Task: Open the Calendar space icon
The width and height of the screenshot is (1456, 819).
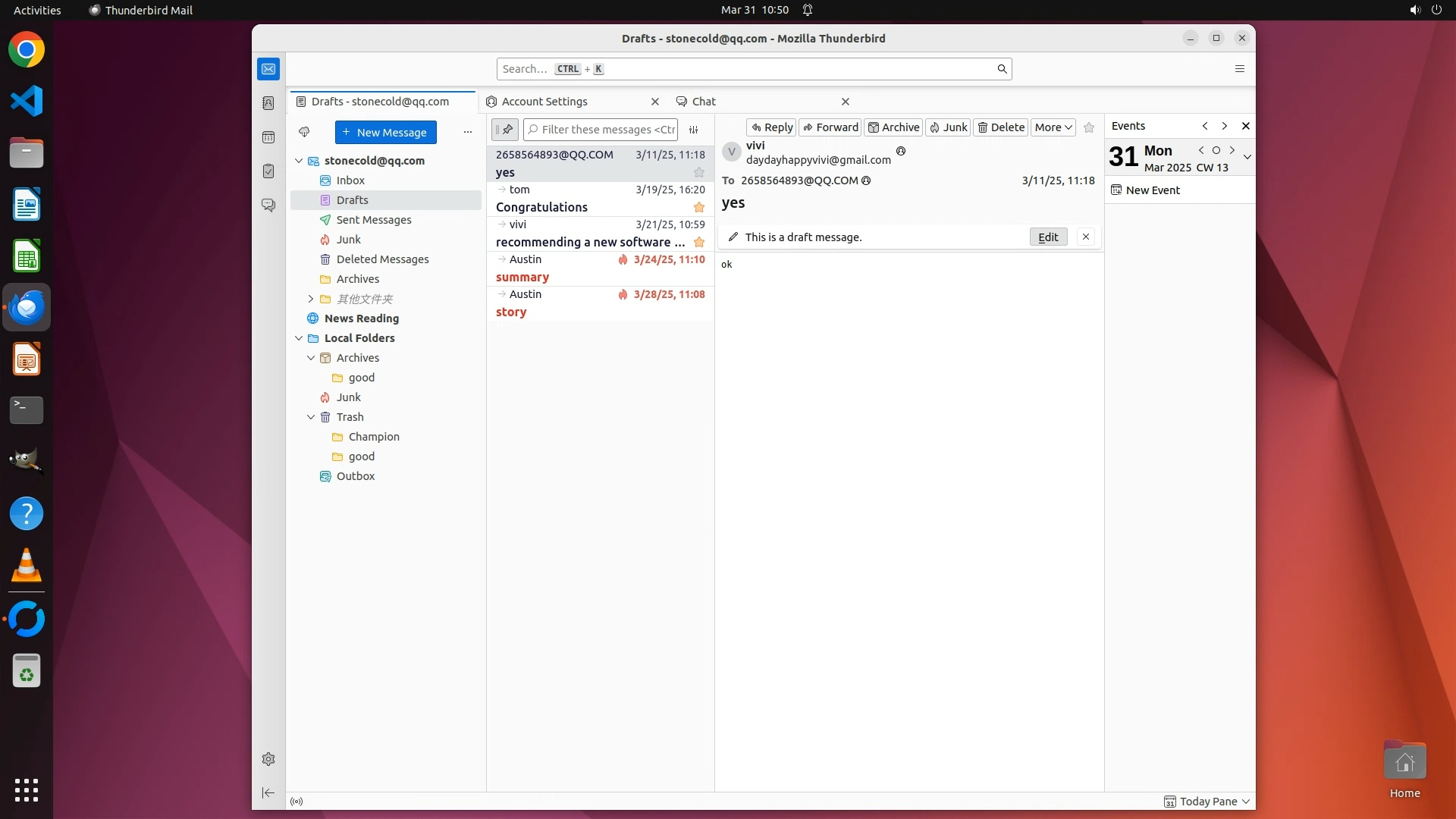Action: 268,137
